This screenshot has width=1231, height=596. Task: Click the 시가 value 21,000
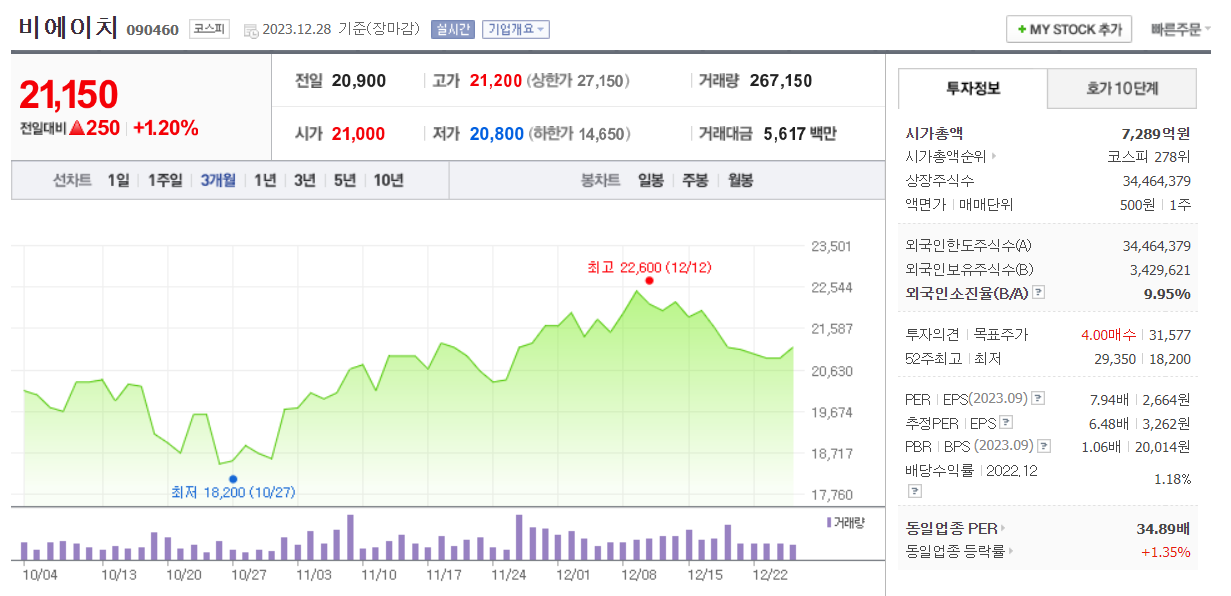pyautogui.click(x=359, y=134)
